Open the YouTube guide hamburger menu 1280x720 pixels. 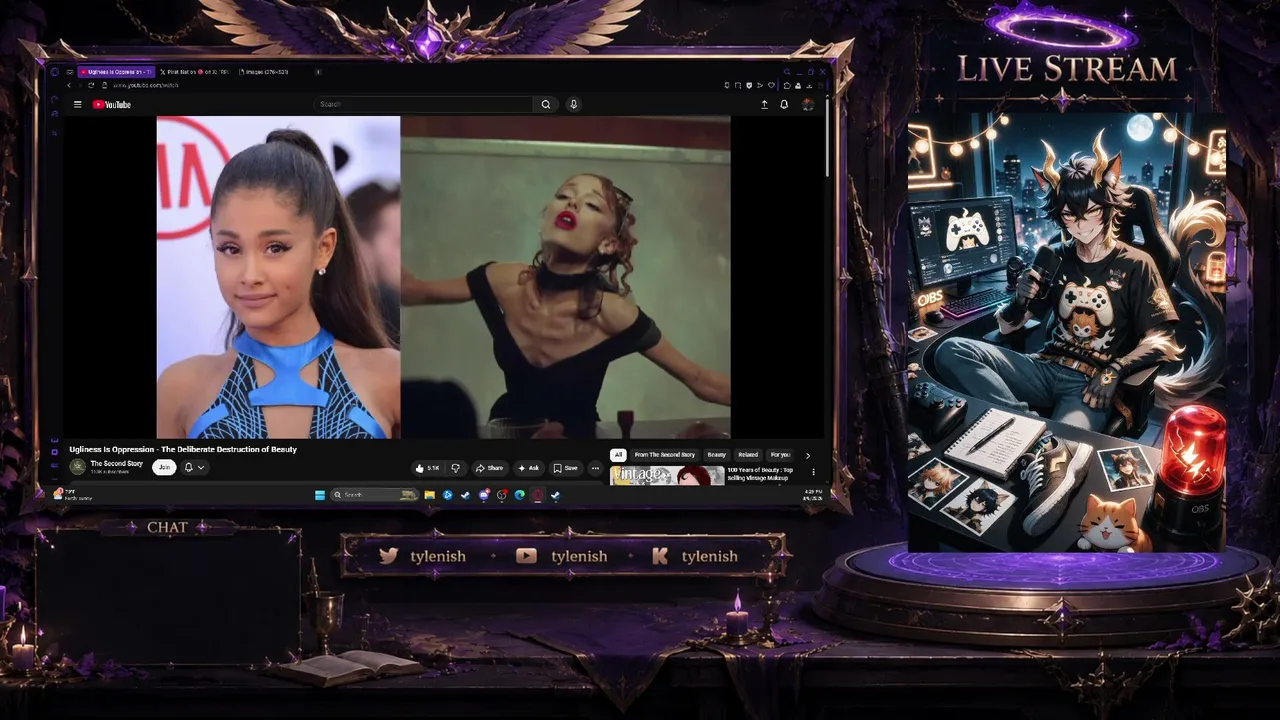77,104
